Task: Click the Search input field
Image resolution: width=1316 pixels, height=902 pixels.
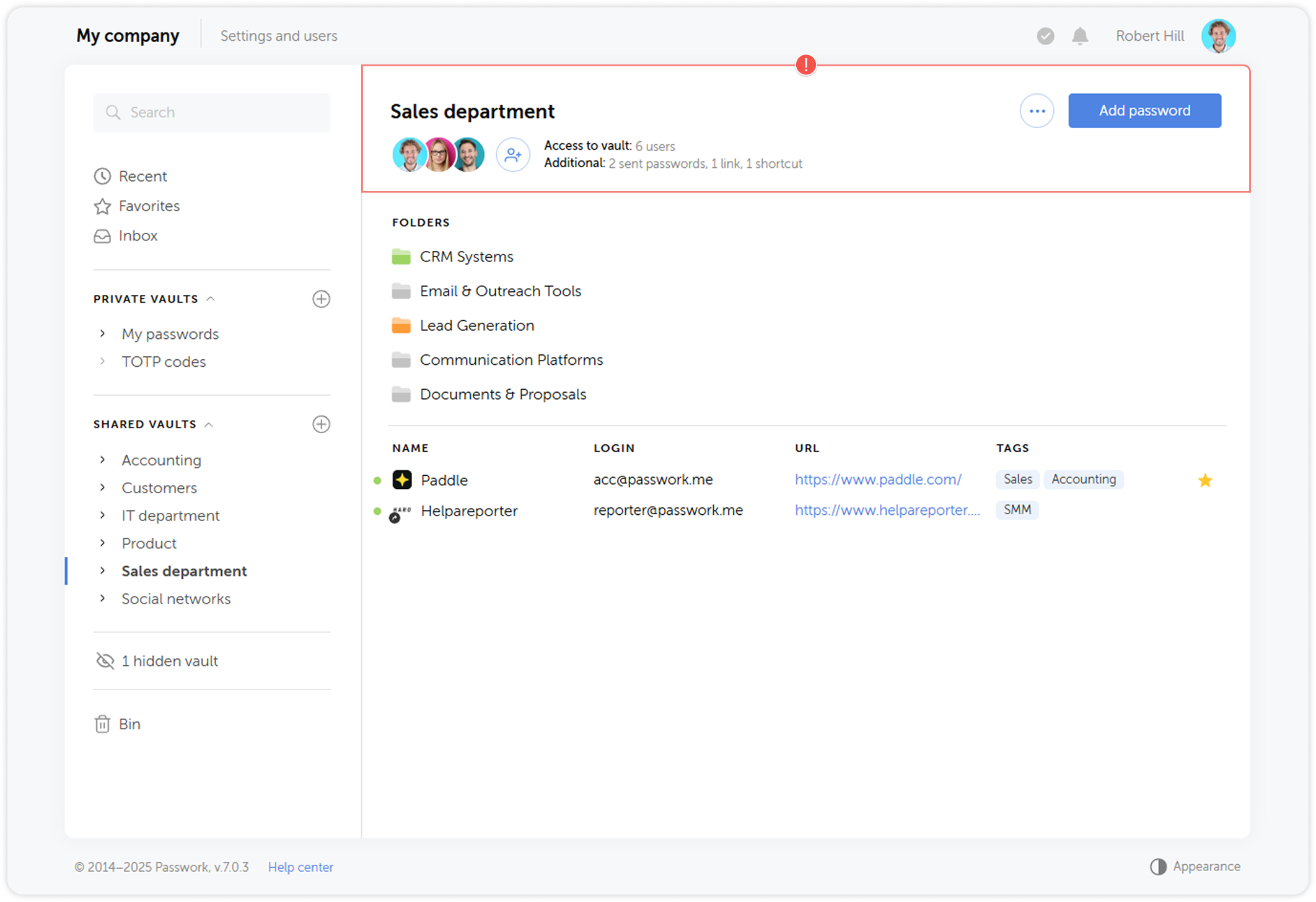Action: click(212, 113)
